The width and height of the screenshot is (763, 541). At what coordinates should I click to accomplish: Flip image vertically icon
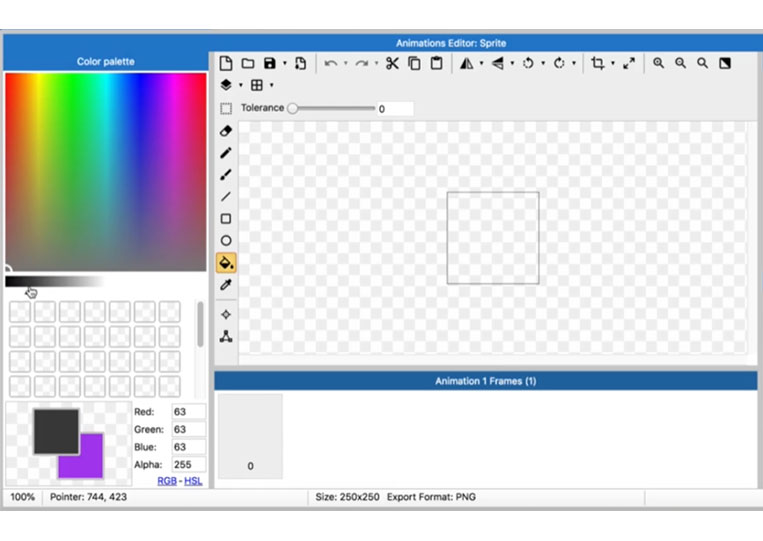click(497, 63)
